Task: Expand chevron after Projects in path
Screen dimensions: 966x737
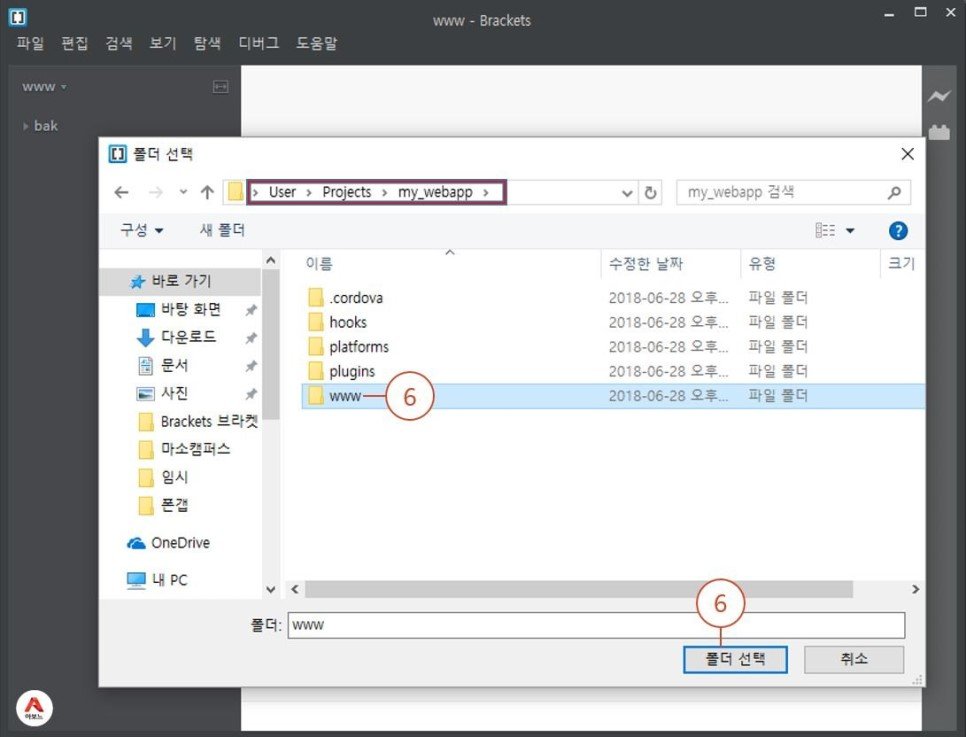Action: [x=384, y=193]
